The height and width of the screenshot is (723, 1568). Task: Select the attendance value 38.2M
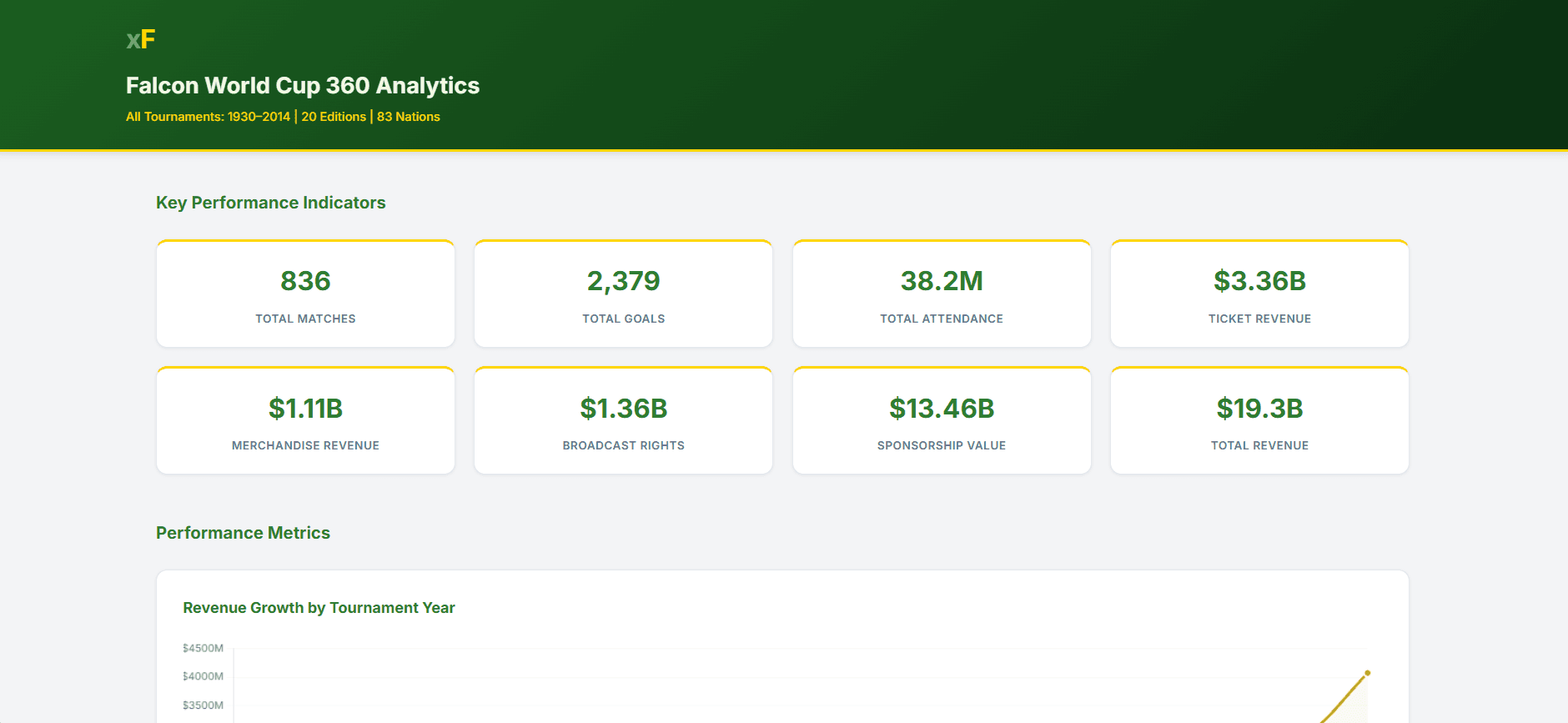(942, 281)
